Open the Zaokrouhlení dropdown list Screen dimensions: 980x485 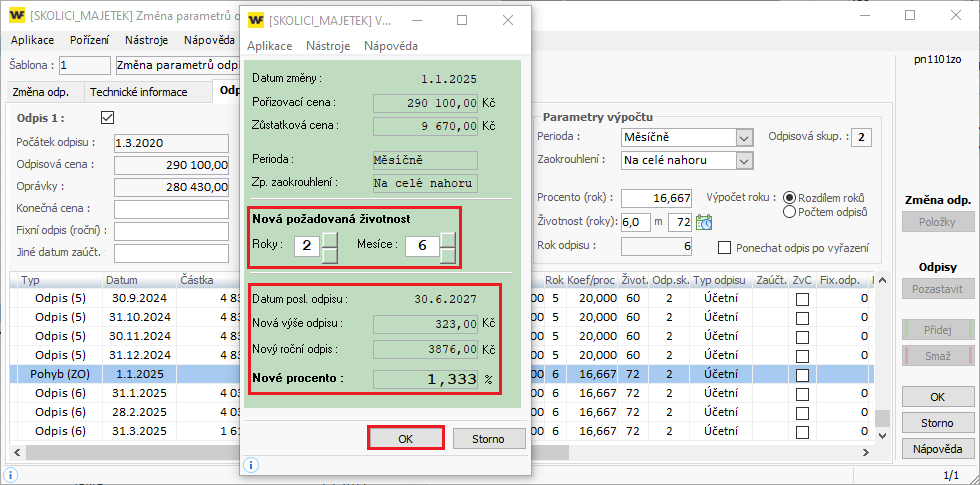coord(743,160)
